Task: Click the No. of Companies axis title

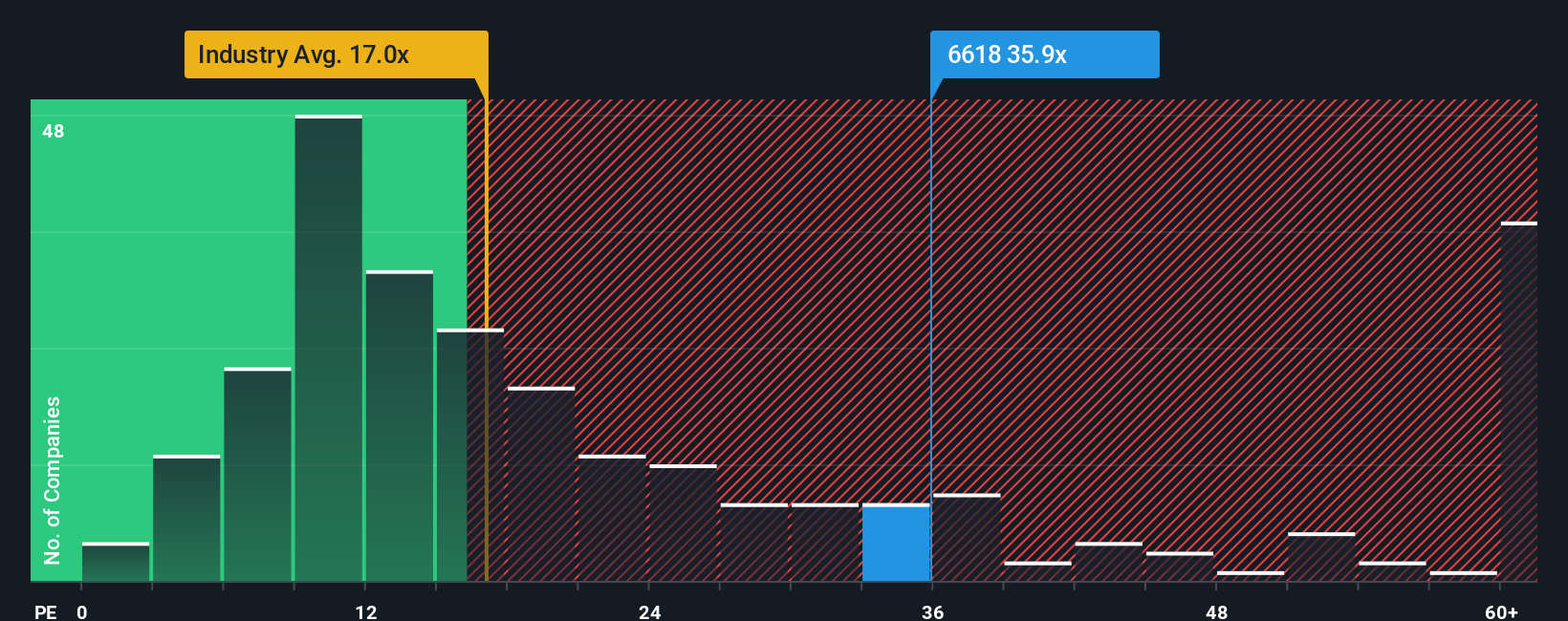Action: click(x=53, y=480)
